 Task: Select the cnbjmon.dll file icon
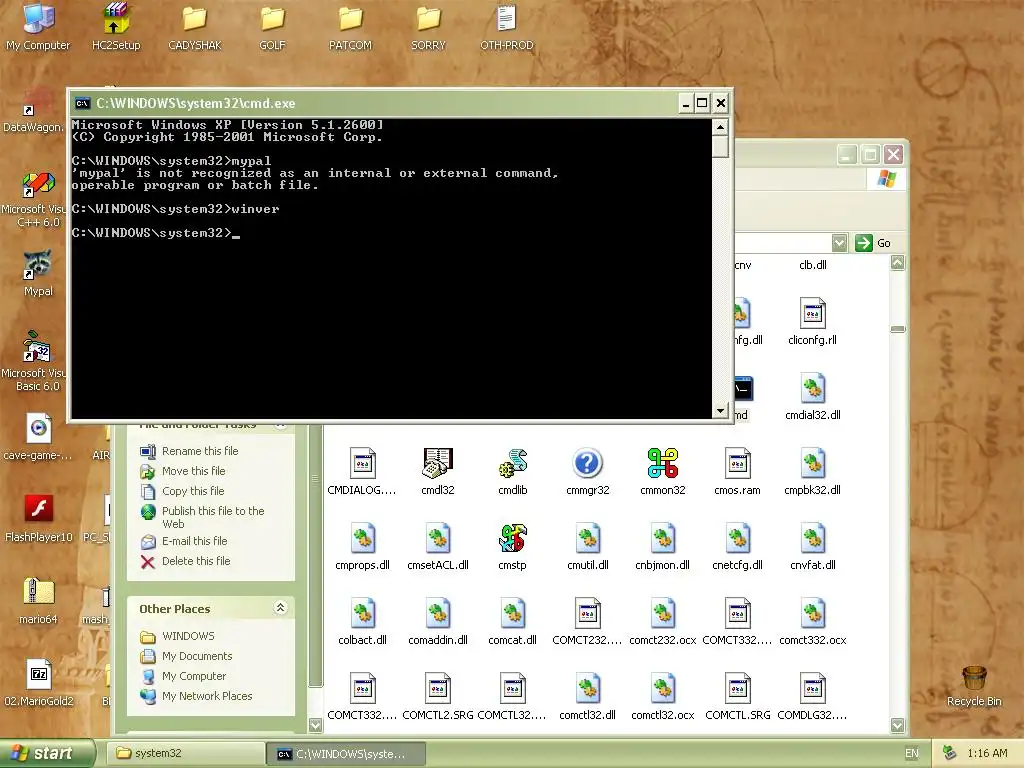tap(663, 539)
